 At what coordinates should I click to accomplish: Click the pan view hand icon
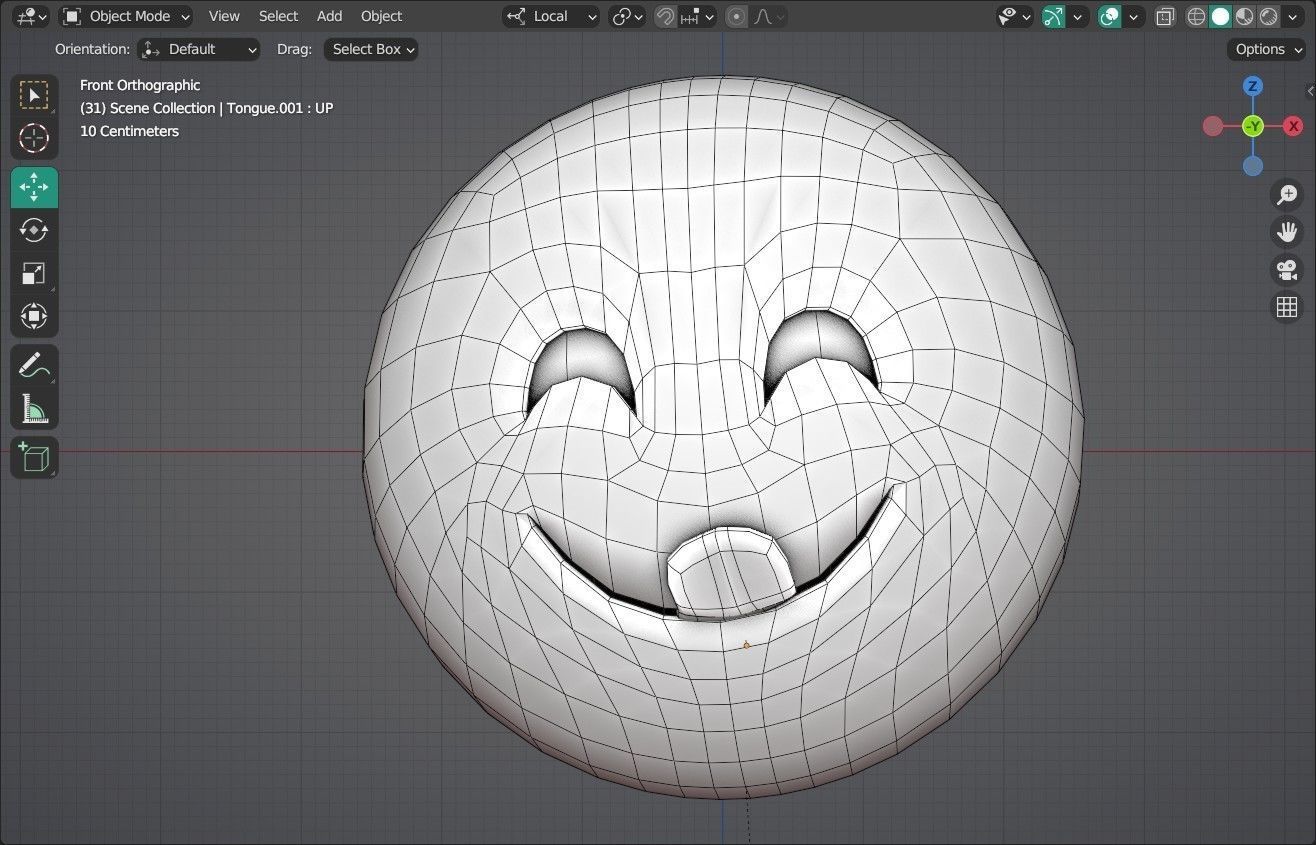[1287, 232]
